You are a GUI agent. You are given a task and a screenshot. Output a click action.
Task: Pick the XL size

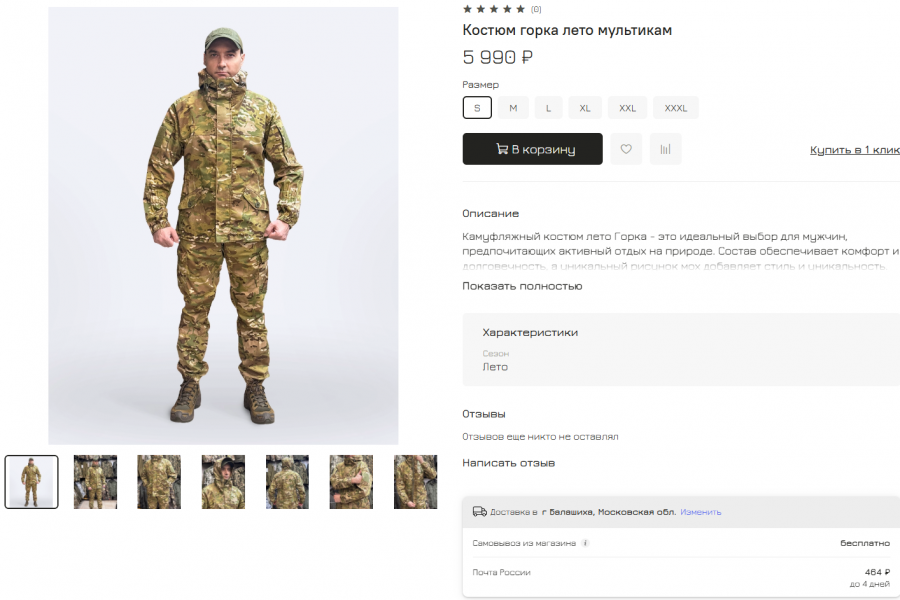[585, 108]
